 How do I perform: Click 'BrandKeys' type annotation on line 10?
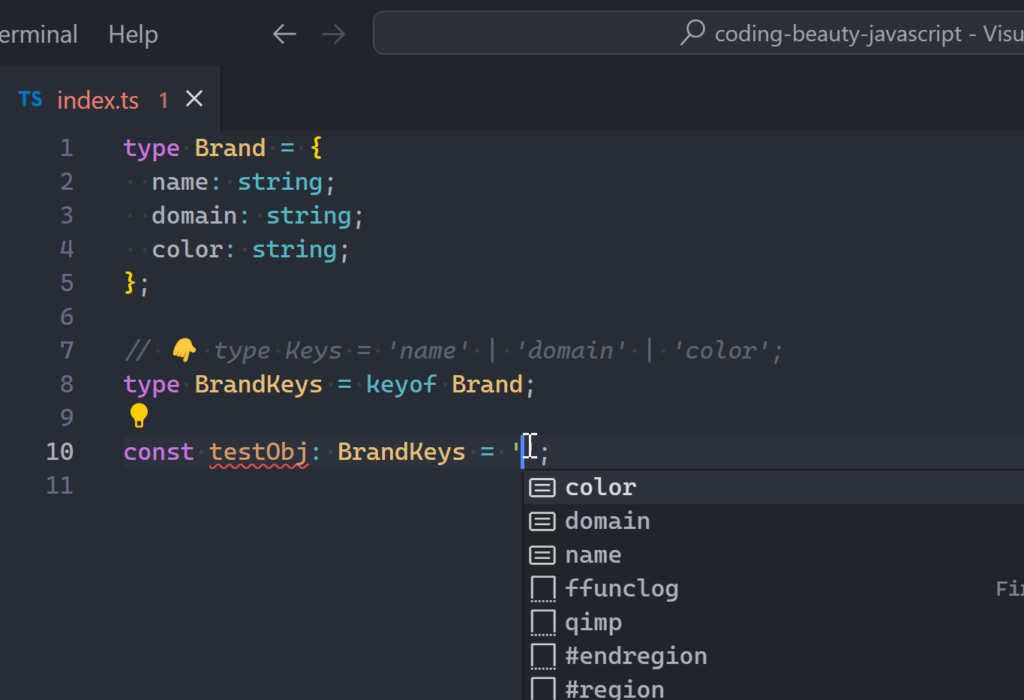tap(401, 452)
